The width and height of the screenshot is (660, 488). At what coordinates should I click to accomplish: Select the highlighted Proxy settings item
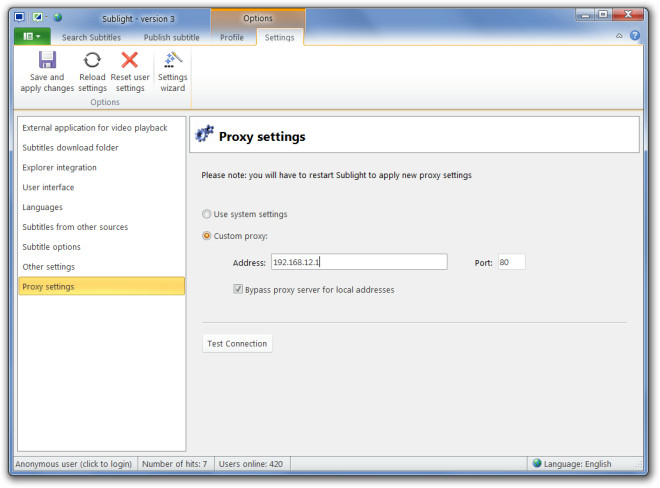(x=101, y=286)
